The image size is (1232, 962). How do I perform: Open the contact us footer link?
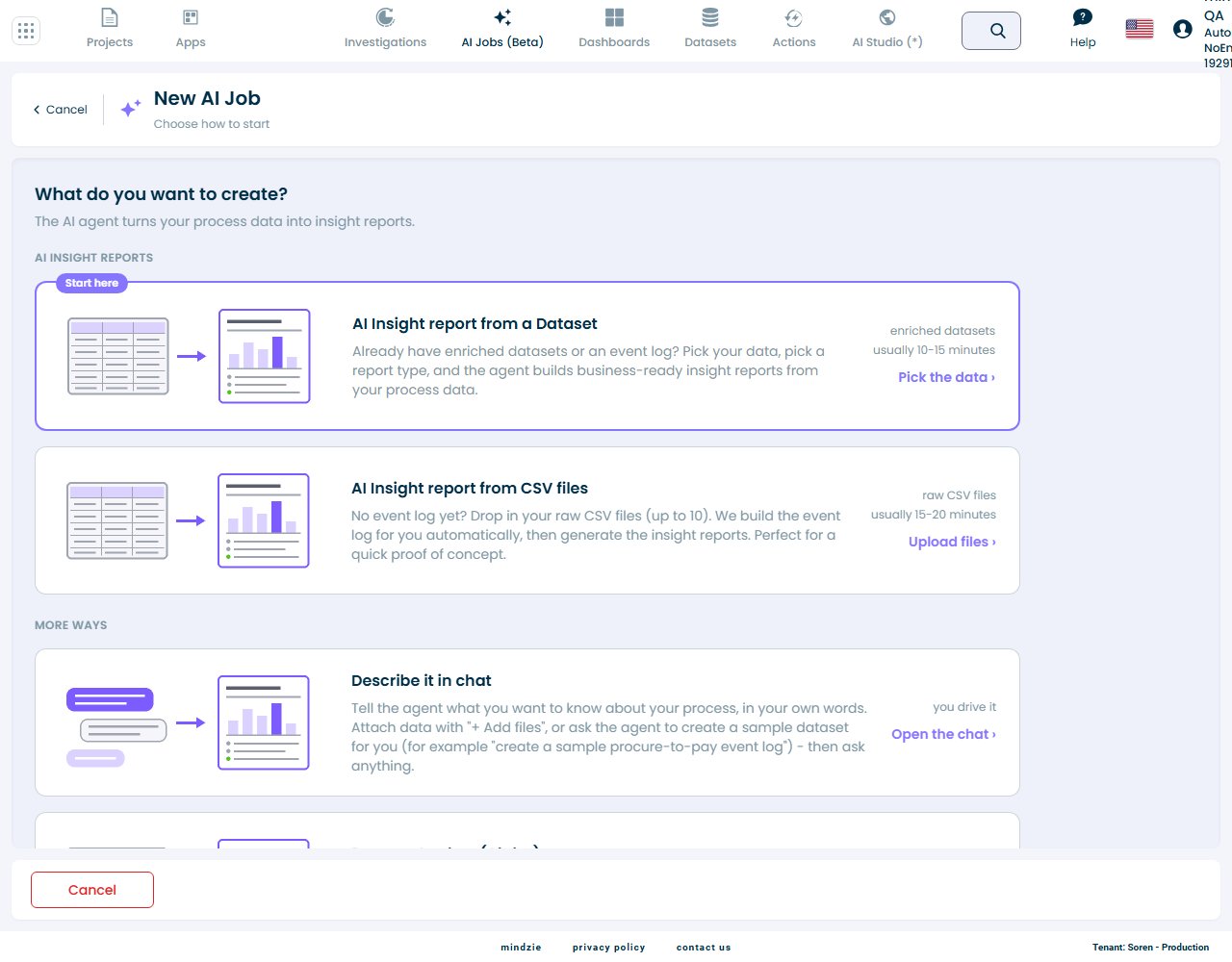coord(704,948)
